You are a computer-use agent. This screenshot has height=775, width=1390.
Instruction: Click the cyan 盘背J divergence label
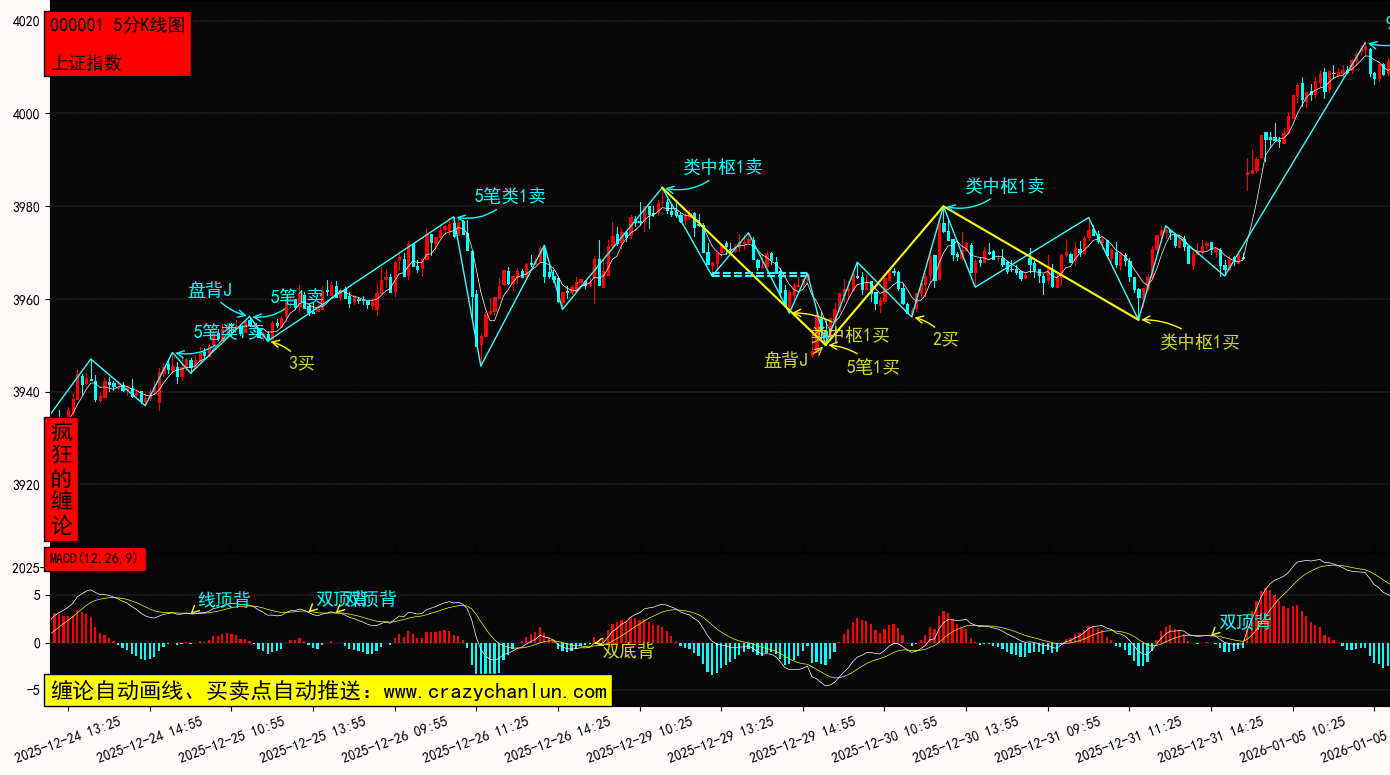point(210,291)
